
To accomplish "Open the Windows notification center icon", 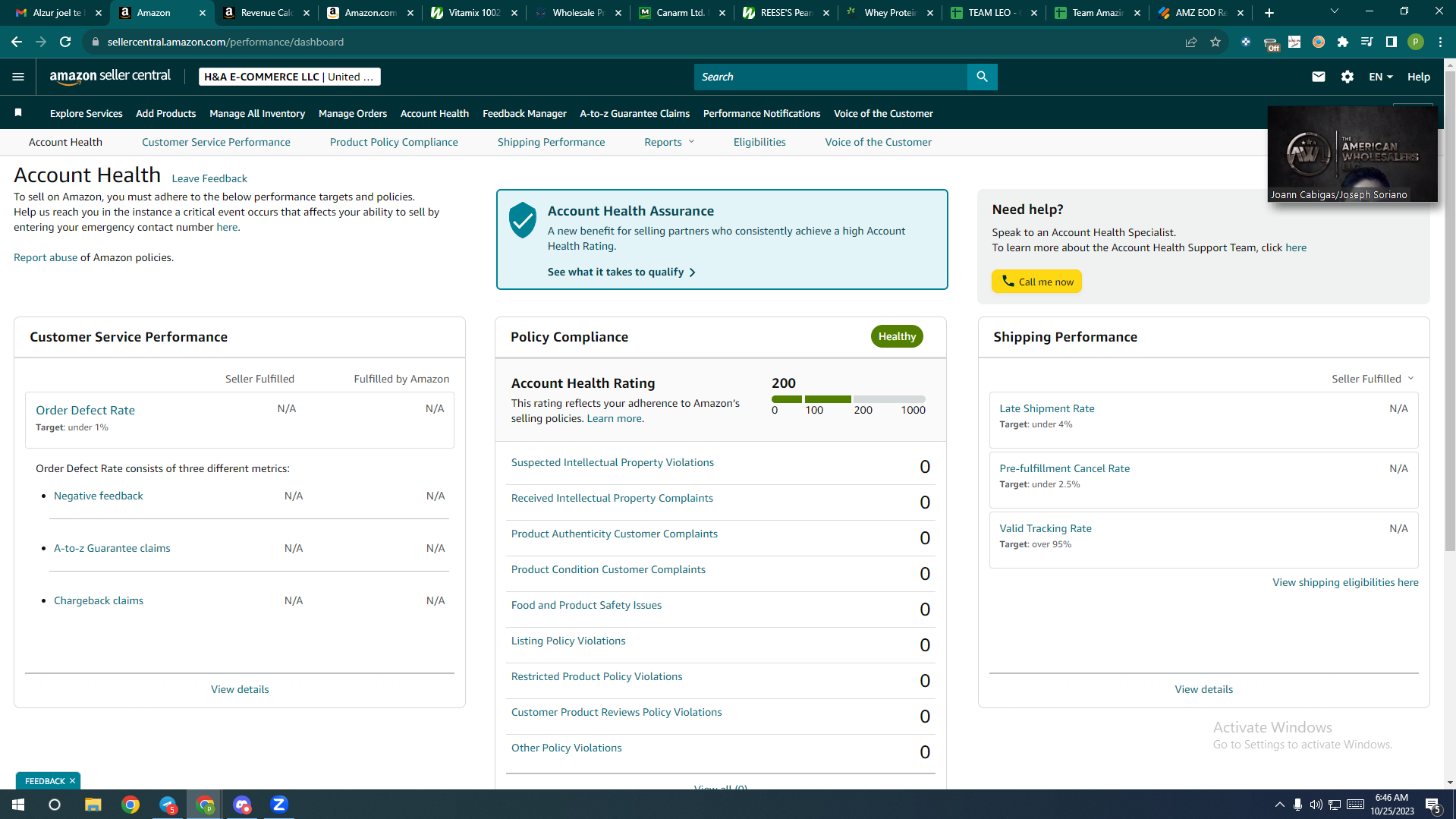I will 1433,805.
